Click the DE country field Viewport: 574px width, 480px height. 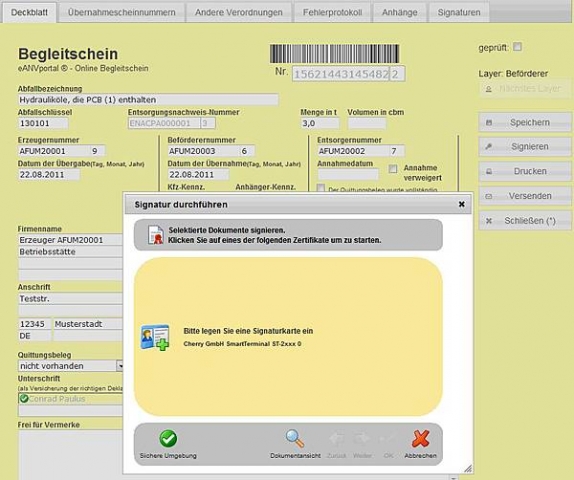click(35, 335)
